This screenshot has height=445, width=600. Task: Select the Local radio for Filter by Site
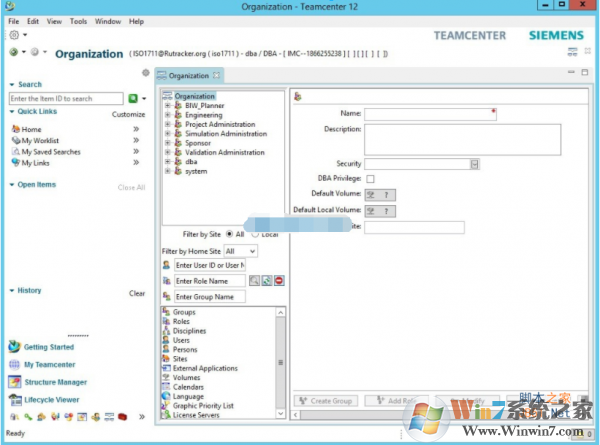(x=255, y=234)
